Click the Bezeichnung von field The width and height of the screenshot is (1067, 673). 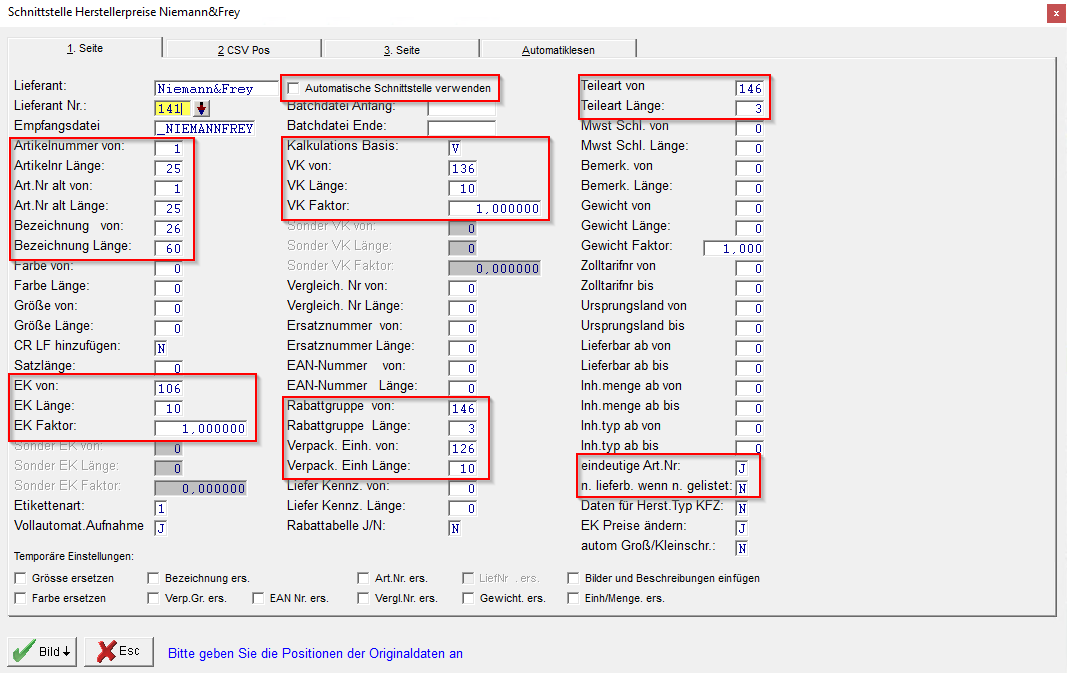tap(169, 229)
